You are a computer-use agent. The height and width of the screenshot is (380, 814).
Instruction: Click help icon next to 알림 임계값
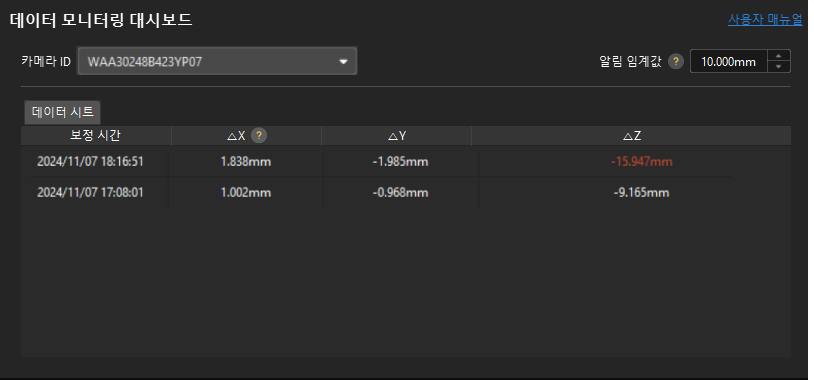[x=675, y=62]
